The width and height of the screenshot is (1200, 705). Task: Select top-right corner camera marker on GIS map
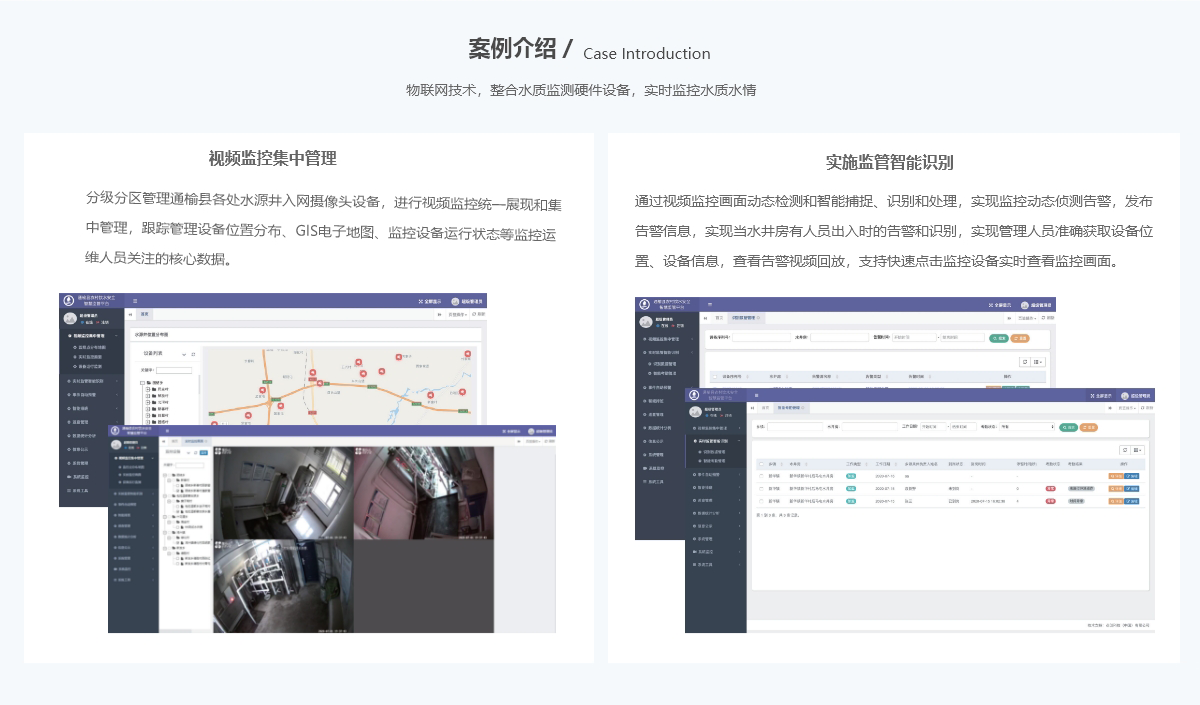(x=467, y=353)
